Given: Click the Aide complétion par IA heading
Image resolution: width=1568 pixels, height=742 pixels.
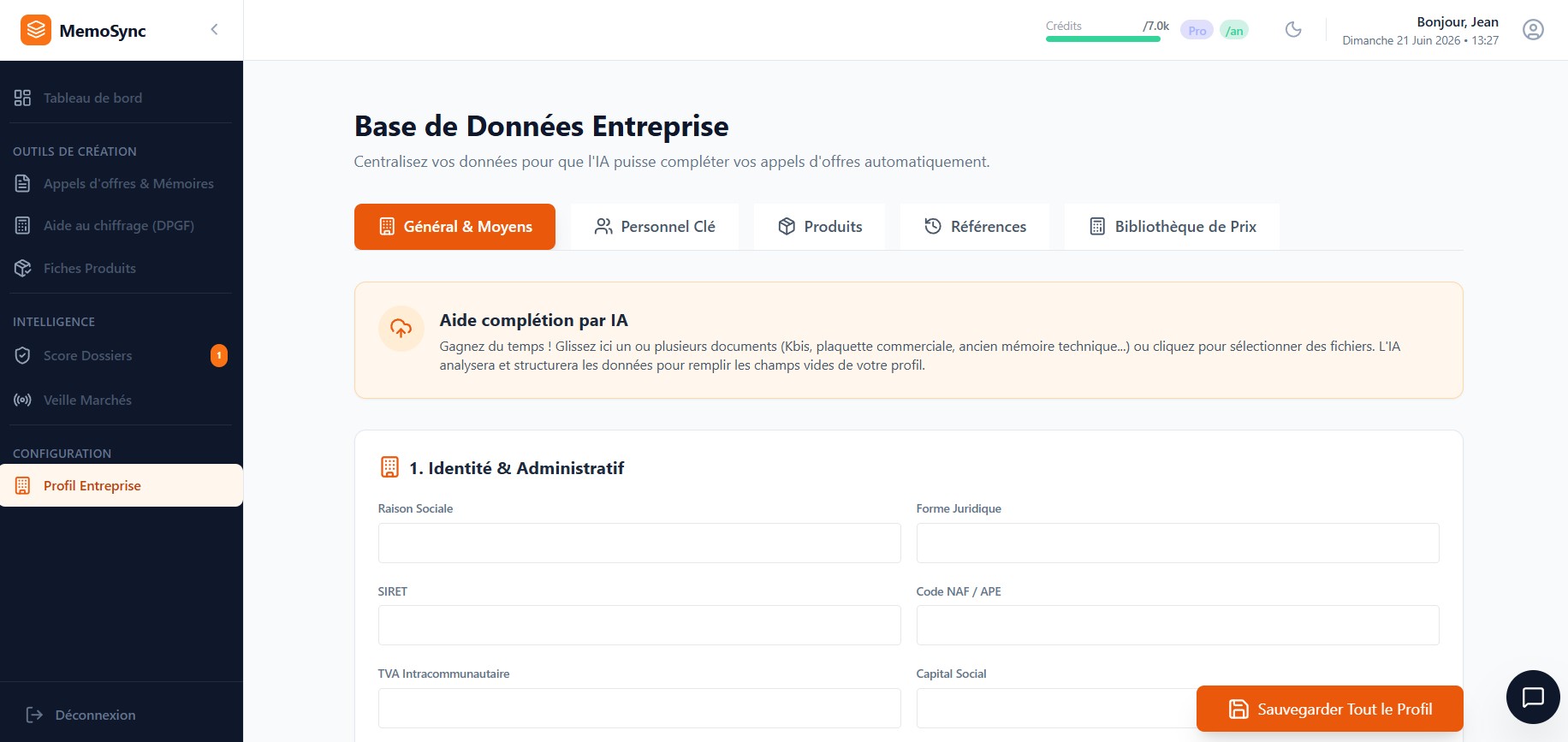Looking at the screenshot, I should coord(534,320).
